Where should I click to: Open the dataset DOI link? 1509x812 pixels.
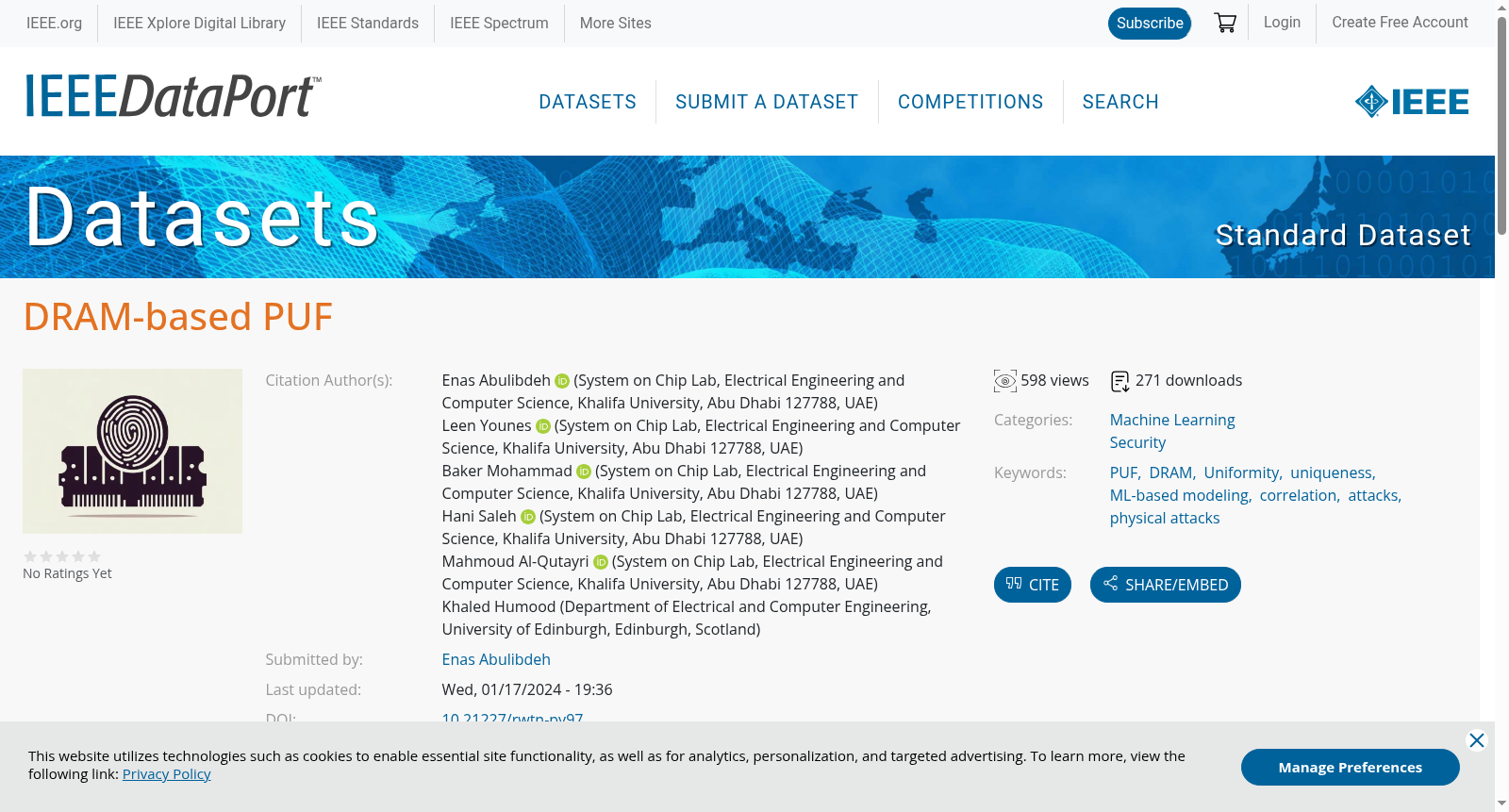[x=512, y=718]
